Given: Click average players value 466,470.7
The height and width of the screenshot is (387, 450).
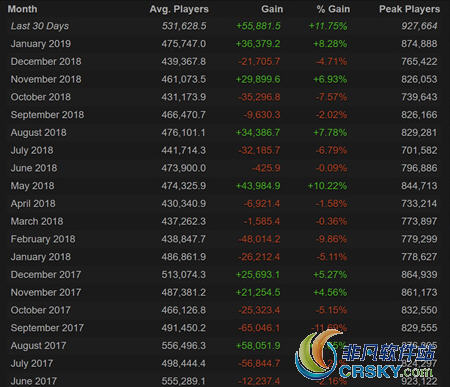Looking at the screenshot, I should click(184, 115).
